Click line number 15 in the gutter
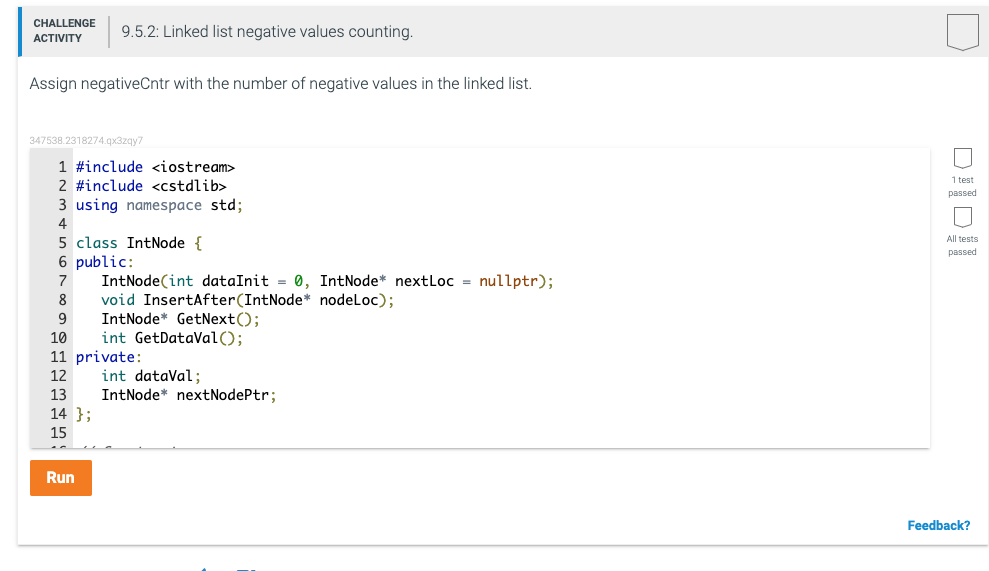The image size is (989, 571). click(58, 433)
